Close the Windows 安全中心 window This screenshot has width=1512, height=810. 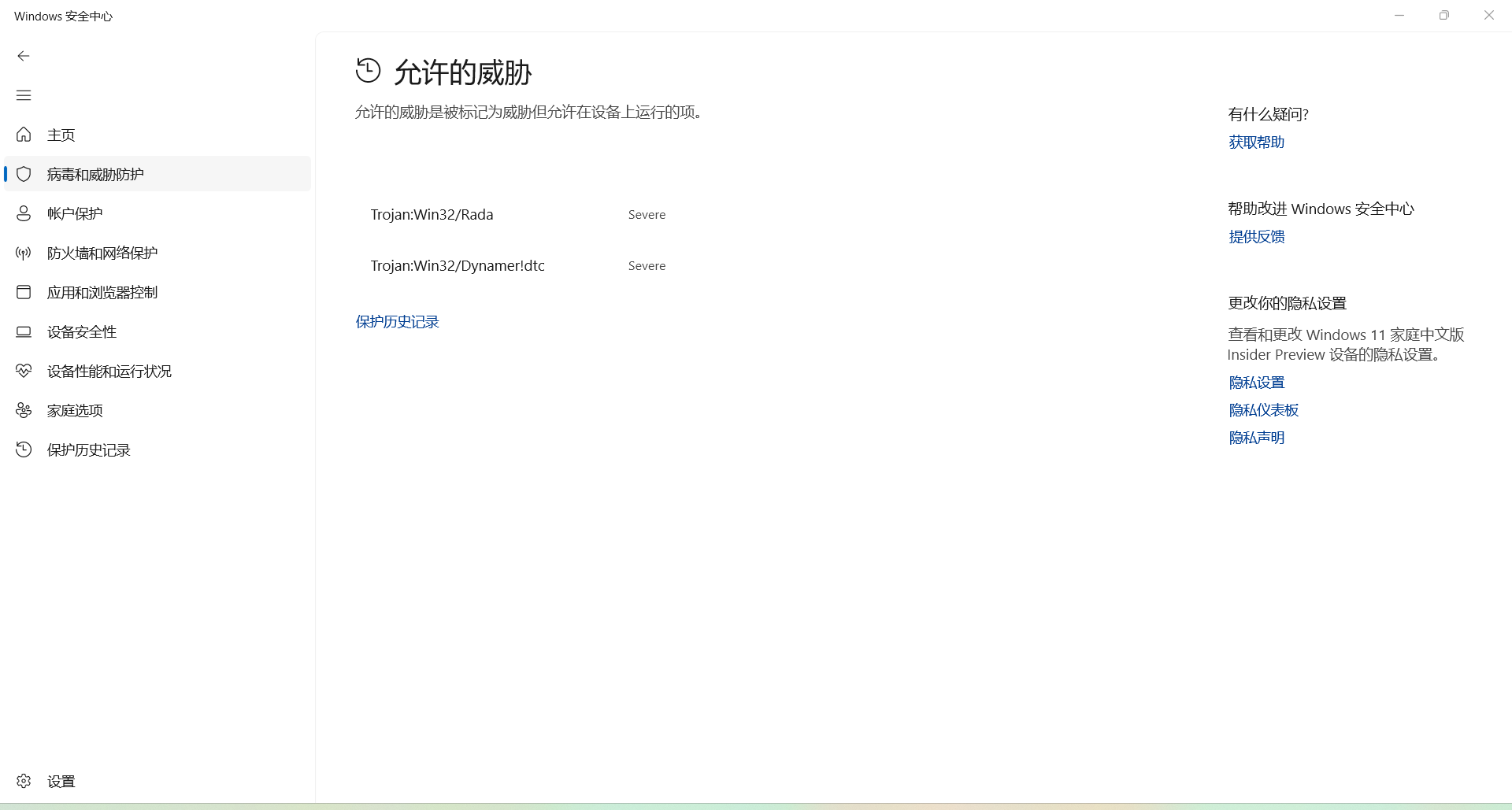click(1489, 16)
